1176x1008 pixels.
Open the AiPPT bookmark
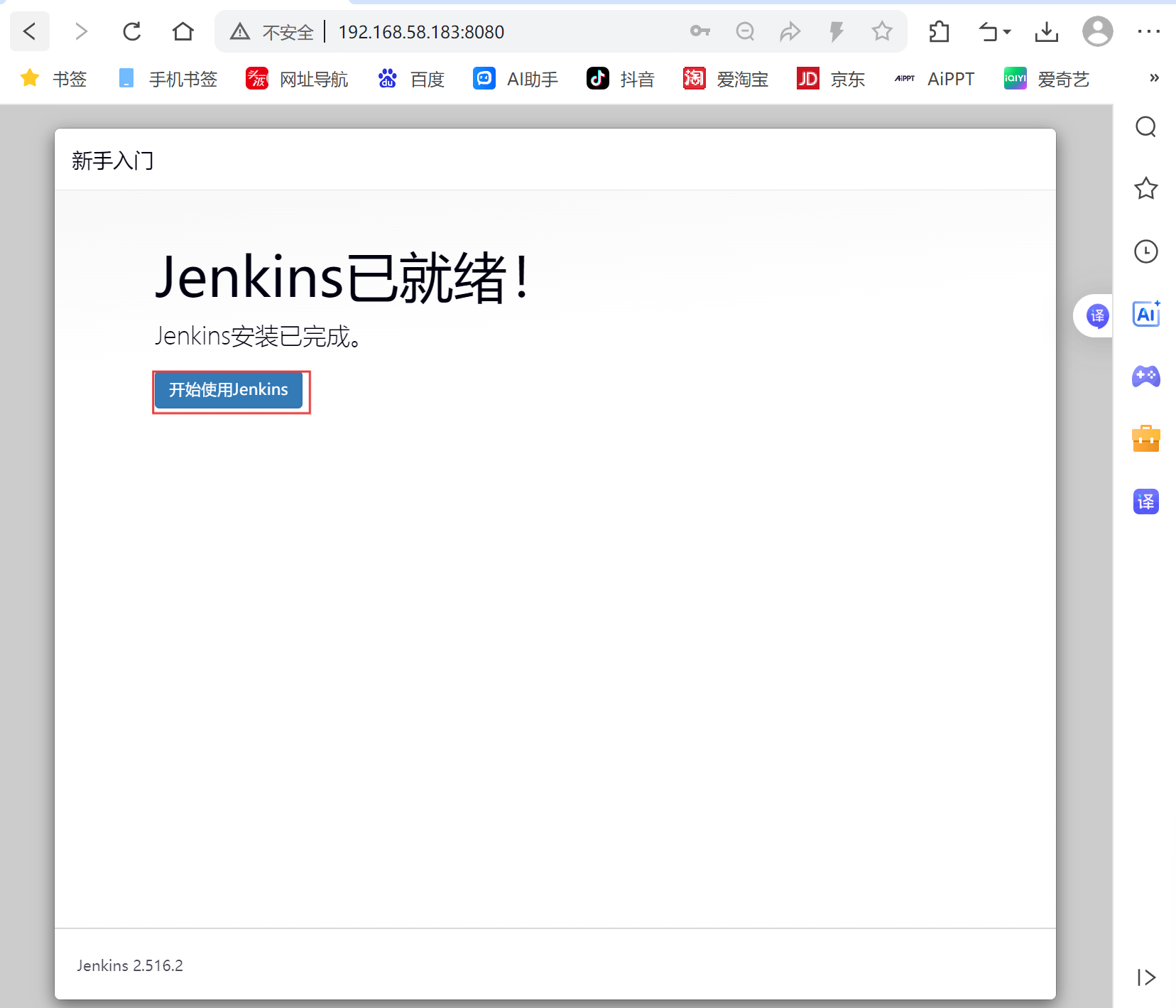(x=935, y=79)
